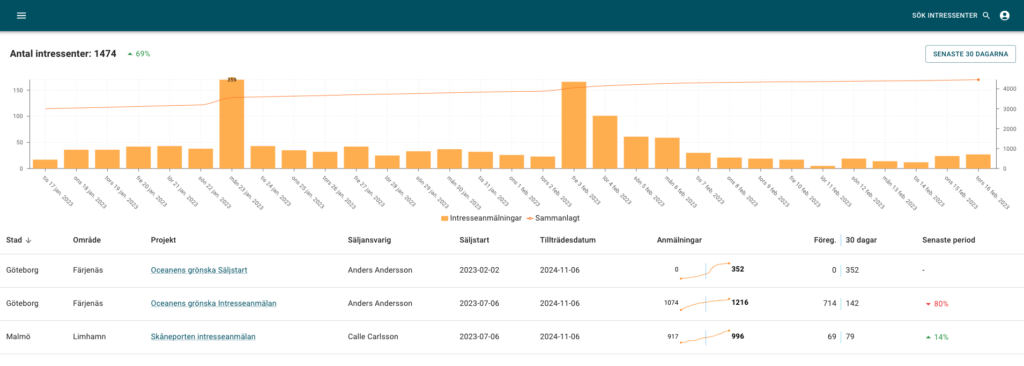Click Antal intressenter: 1474 heading
This screenshot has width=1024, height=366.
pyautogui.click(x=63, y=54)
